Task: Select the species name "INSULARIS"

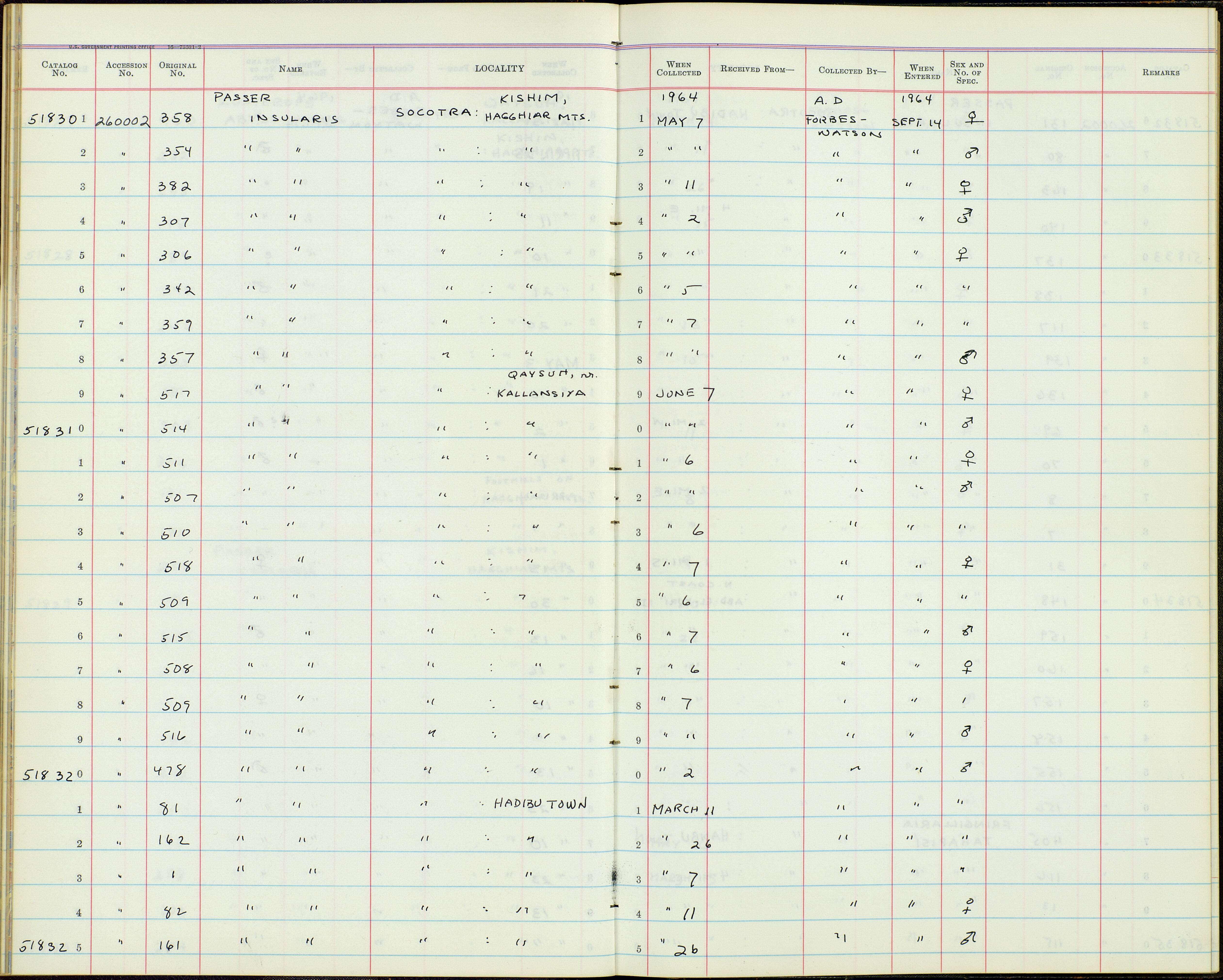Action: (294, 119)
